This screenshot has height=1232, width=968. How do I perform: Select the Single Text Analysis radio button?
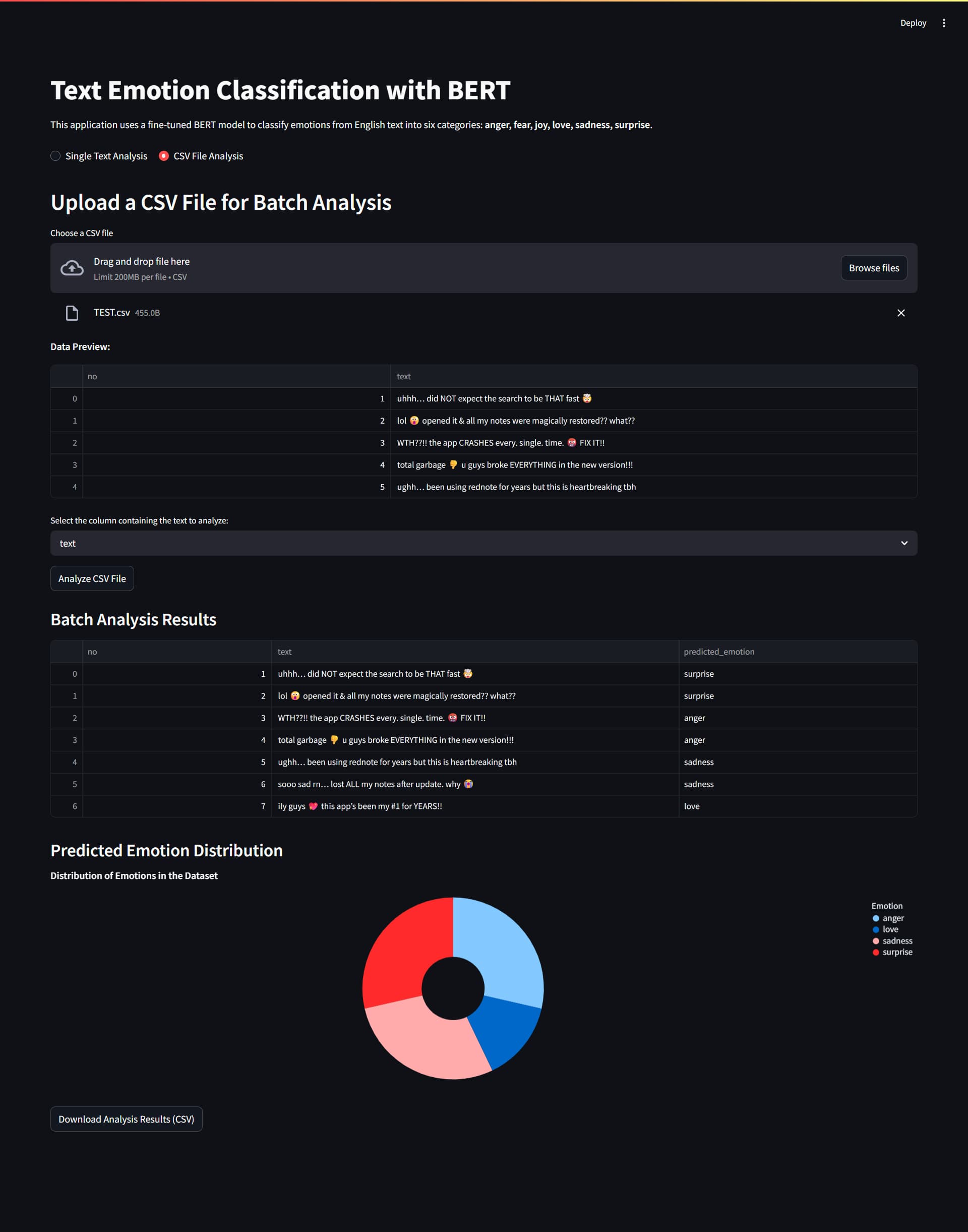[x=55, y=156]
